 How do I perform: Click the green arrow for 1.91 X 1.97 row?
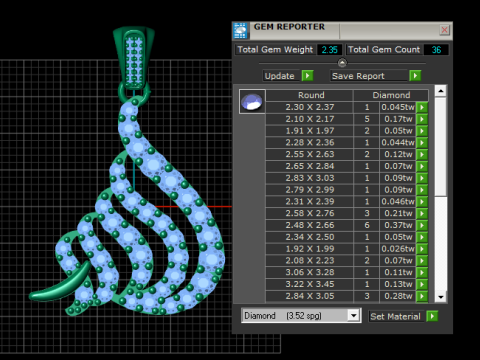(x=422, y=131)
